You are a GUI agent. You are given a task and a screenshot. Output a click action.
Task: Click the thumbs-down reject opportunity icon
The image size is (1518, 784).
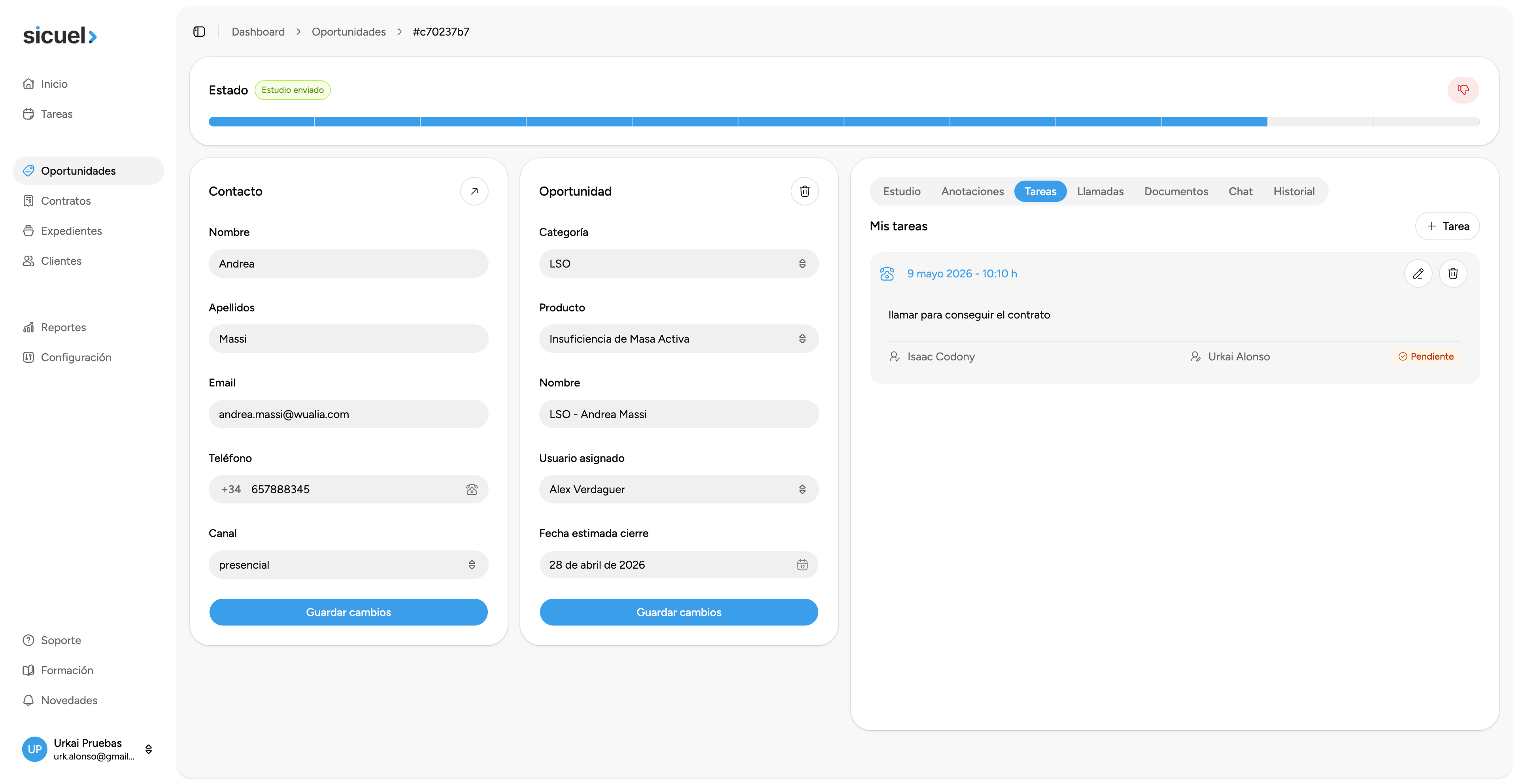click(1463, 90)
